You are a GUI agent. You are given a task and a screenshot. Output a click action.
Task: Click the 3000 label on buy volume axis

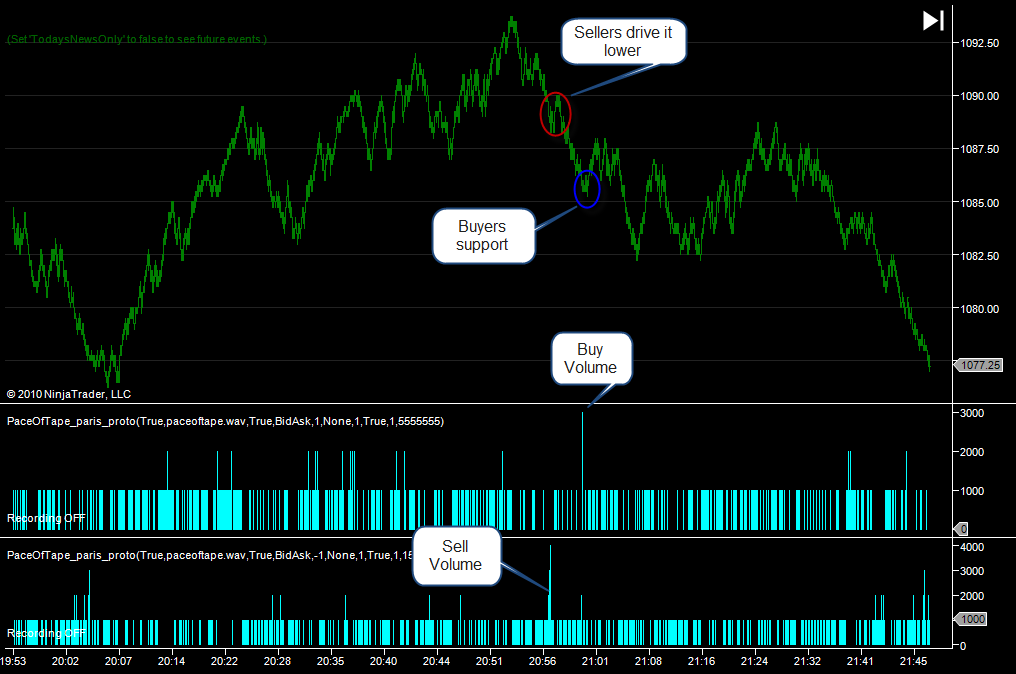[x=972, y=413]
